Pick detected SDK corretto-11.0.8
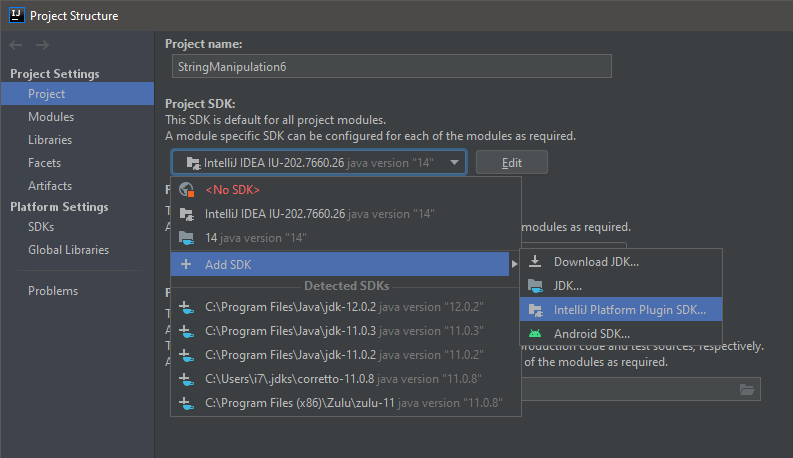 click(x=345, y=379)
